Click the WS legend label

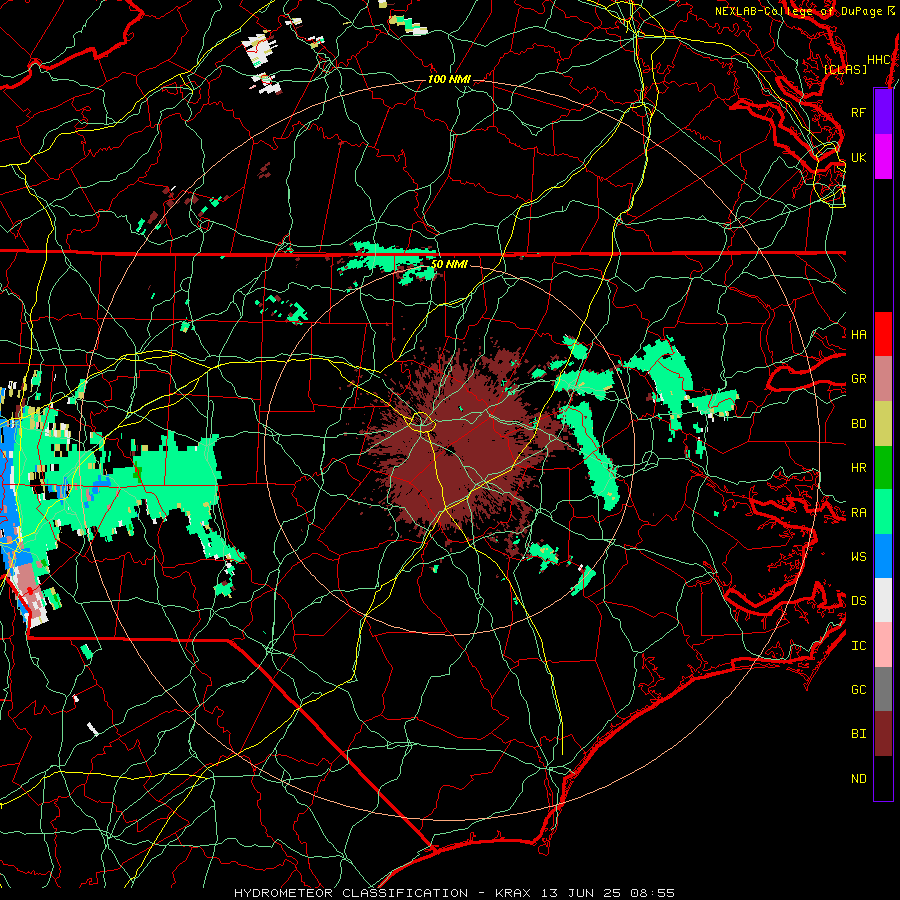[859, 556]
